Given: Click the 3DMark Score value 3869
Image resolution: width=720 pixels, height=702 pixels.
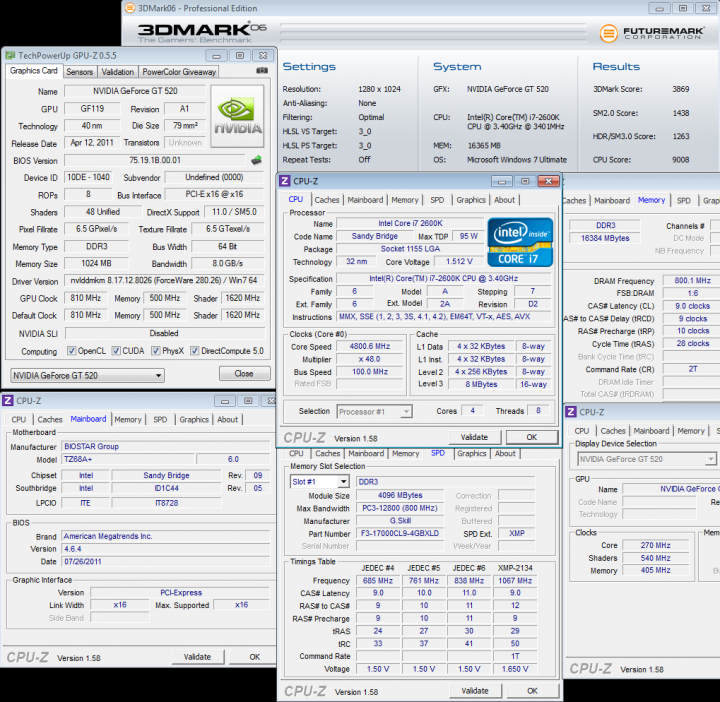Looking at the screenshot, I should pyautogui.click(x=681, y=89).
